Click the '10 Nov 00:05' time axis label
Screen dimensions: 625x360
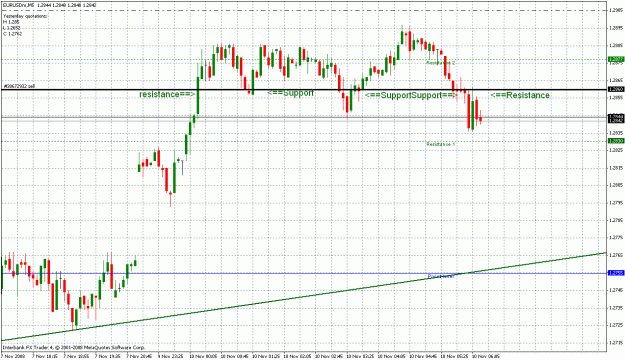coord(203,356)
